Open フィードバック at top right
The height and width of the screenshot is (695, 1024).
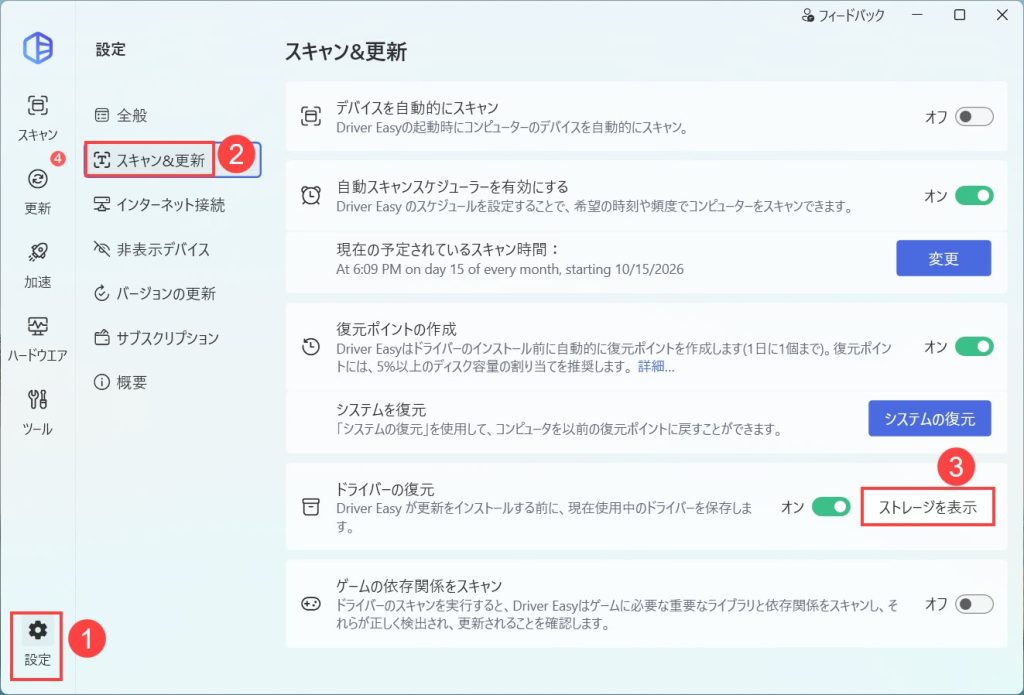842,15
